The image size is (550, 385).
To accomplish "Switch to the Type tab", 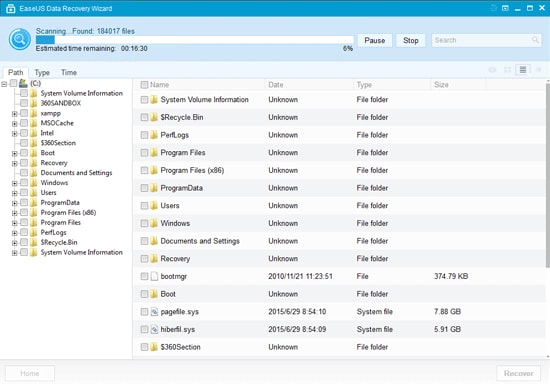I will [x=42, y=72].
